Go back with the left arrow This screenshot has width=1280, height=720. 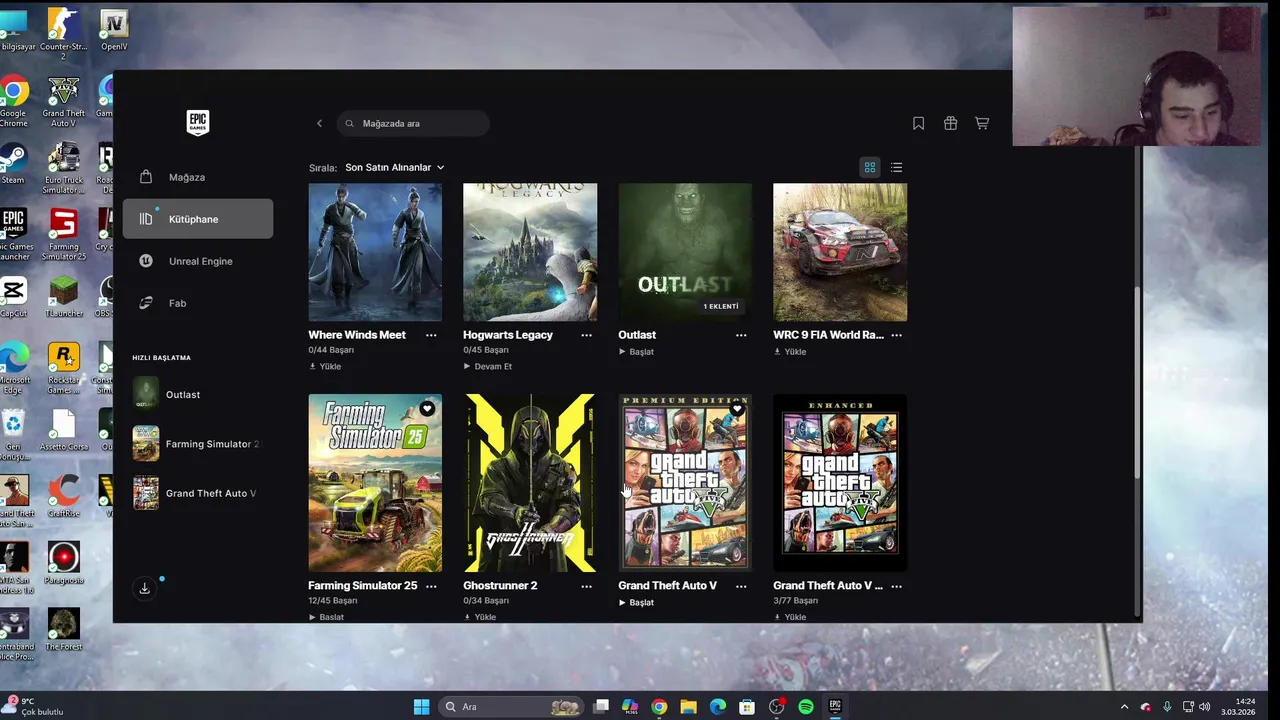pyautogui.click(x=319, y=123)
